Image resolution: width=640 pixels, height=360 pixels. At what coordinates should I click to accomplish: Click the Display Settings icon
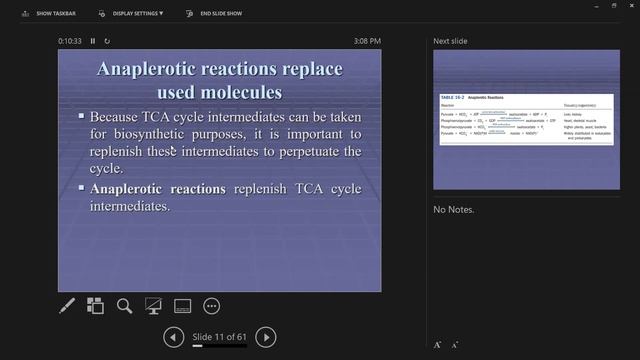coord(102,13)
